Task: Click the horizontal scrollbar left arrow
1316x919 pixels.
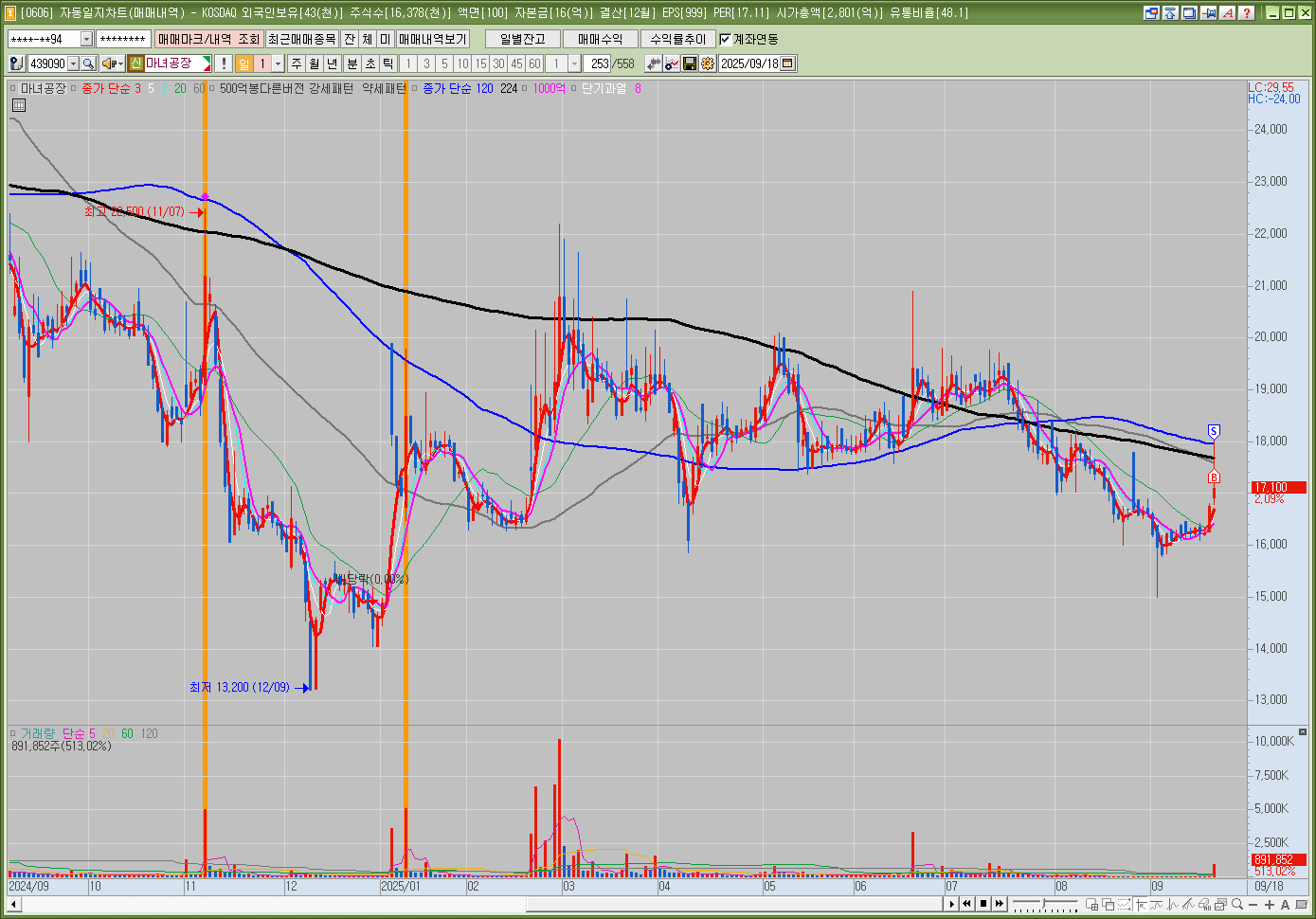Action: pyautogui.click(x=14, y=904)
